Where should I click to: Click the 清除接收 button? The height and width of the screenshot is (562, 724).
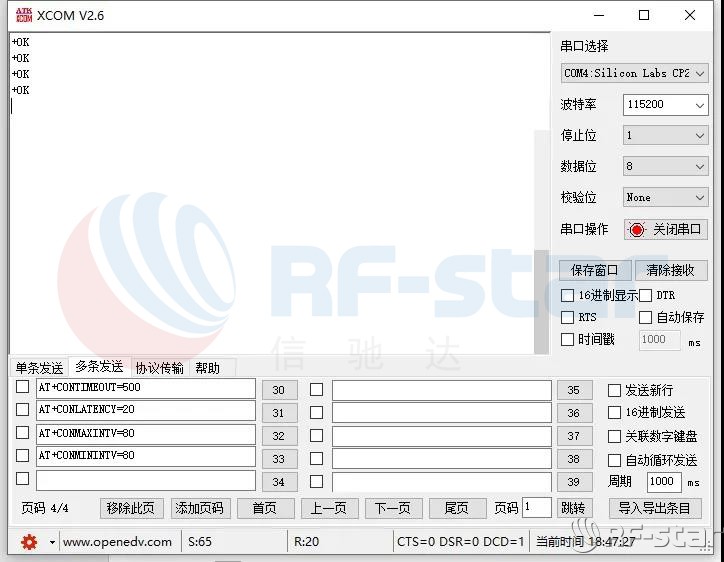coord(670,270)
